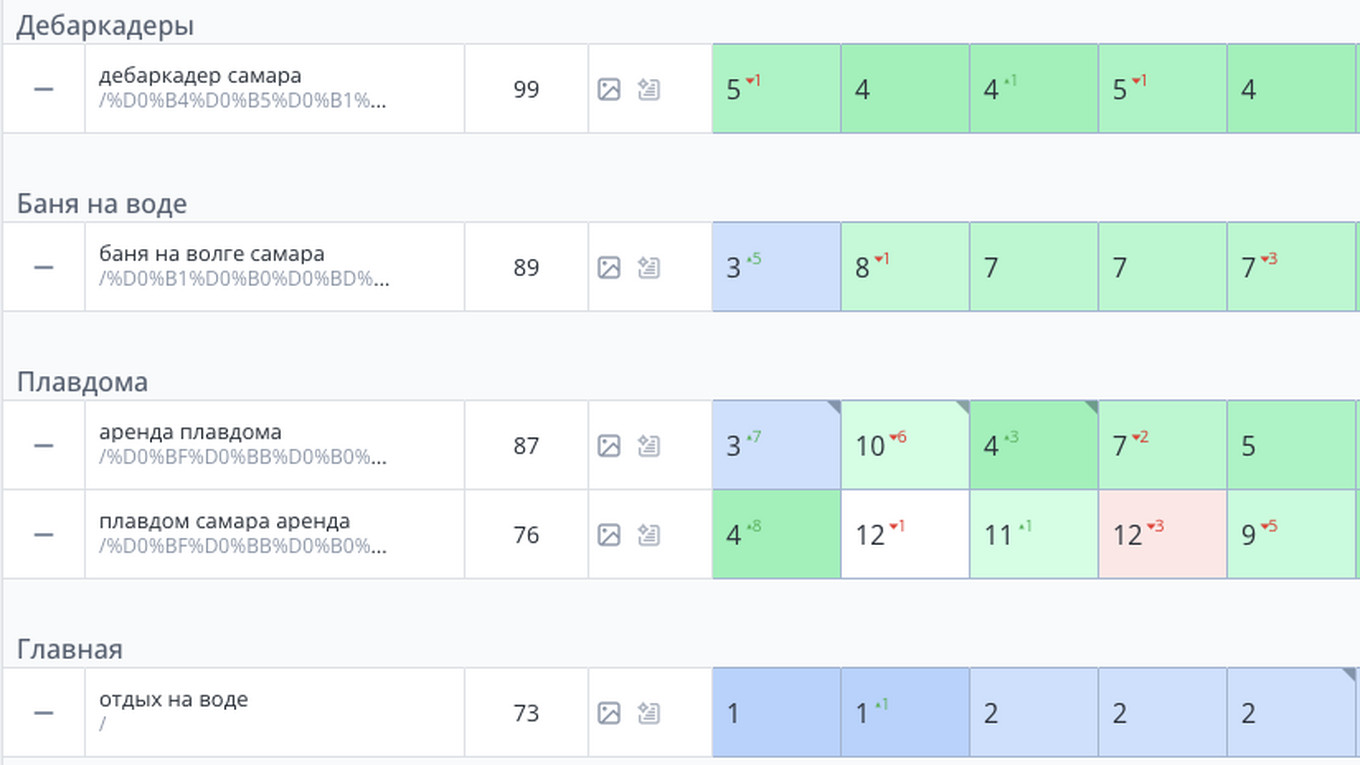The height and width of the screenshot is (765, 1360).
Task: Click frequency value 99 for дебаркадер самара
Action: tap(526, 90)
